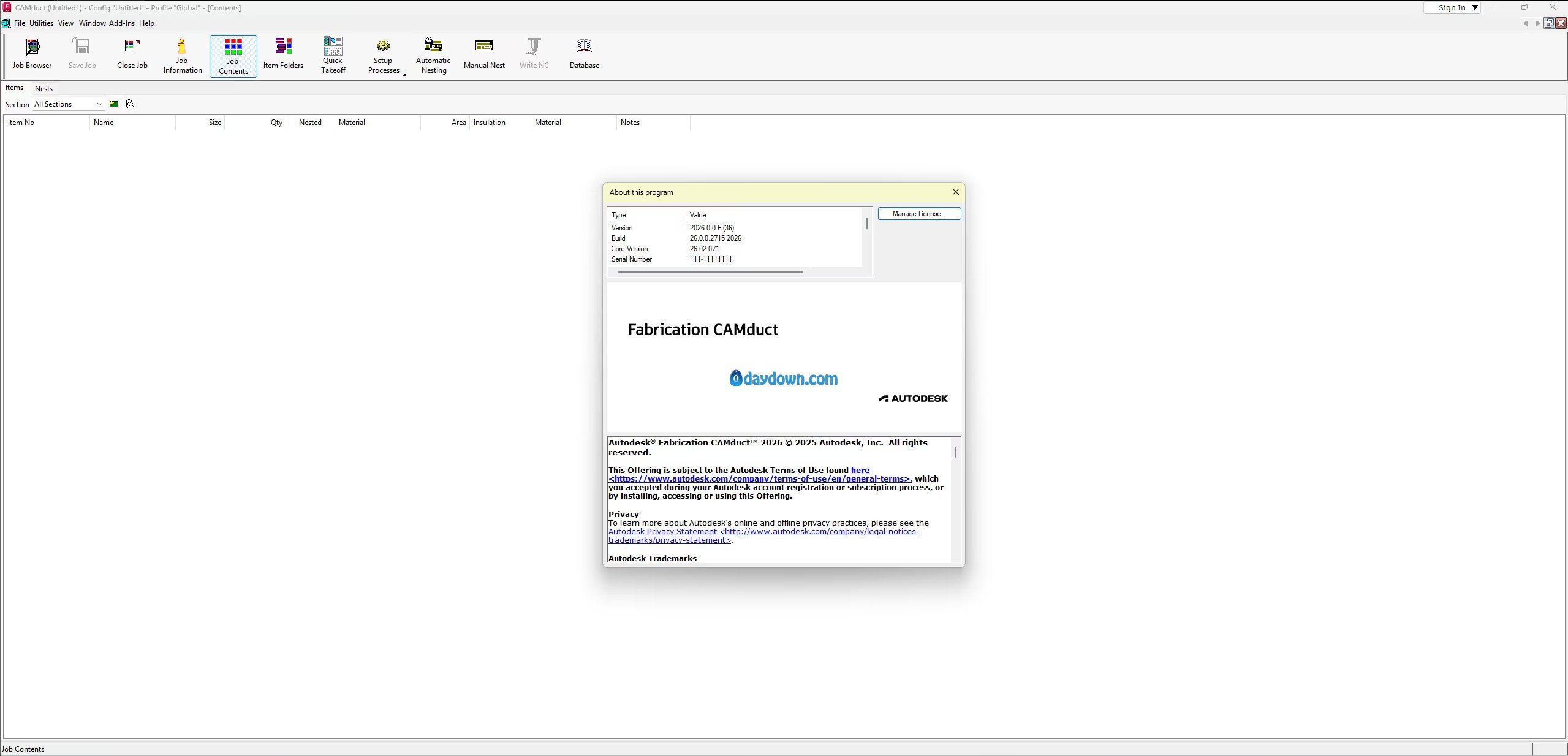Open the View menu
1568x756 pixels.
pyautogui.click(x=66, y=23)
